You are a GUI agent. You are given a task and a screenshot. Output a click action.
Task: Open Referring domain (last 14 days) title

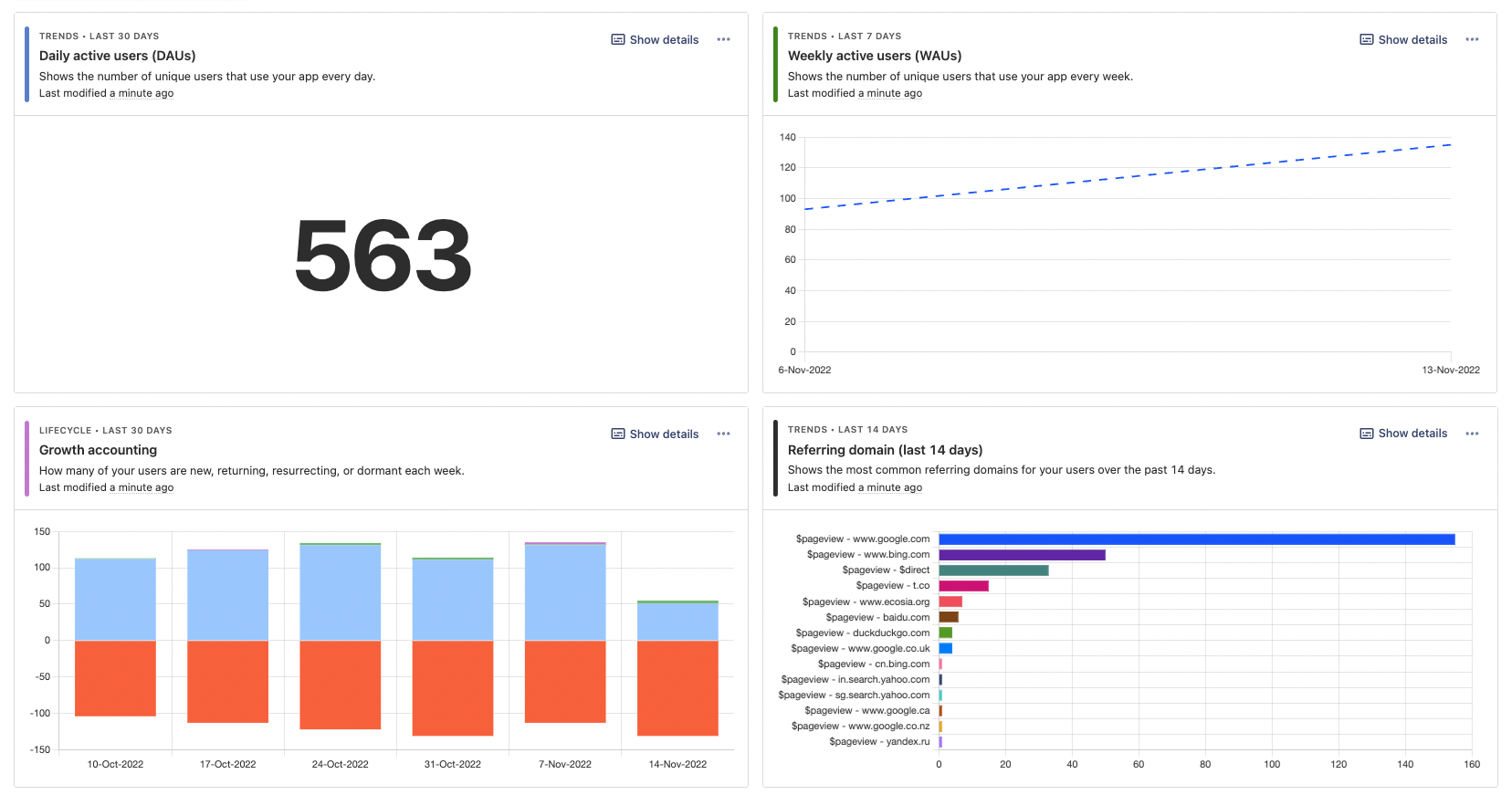click(x=884, y=450)
